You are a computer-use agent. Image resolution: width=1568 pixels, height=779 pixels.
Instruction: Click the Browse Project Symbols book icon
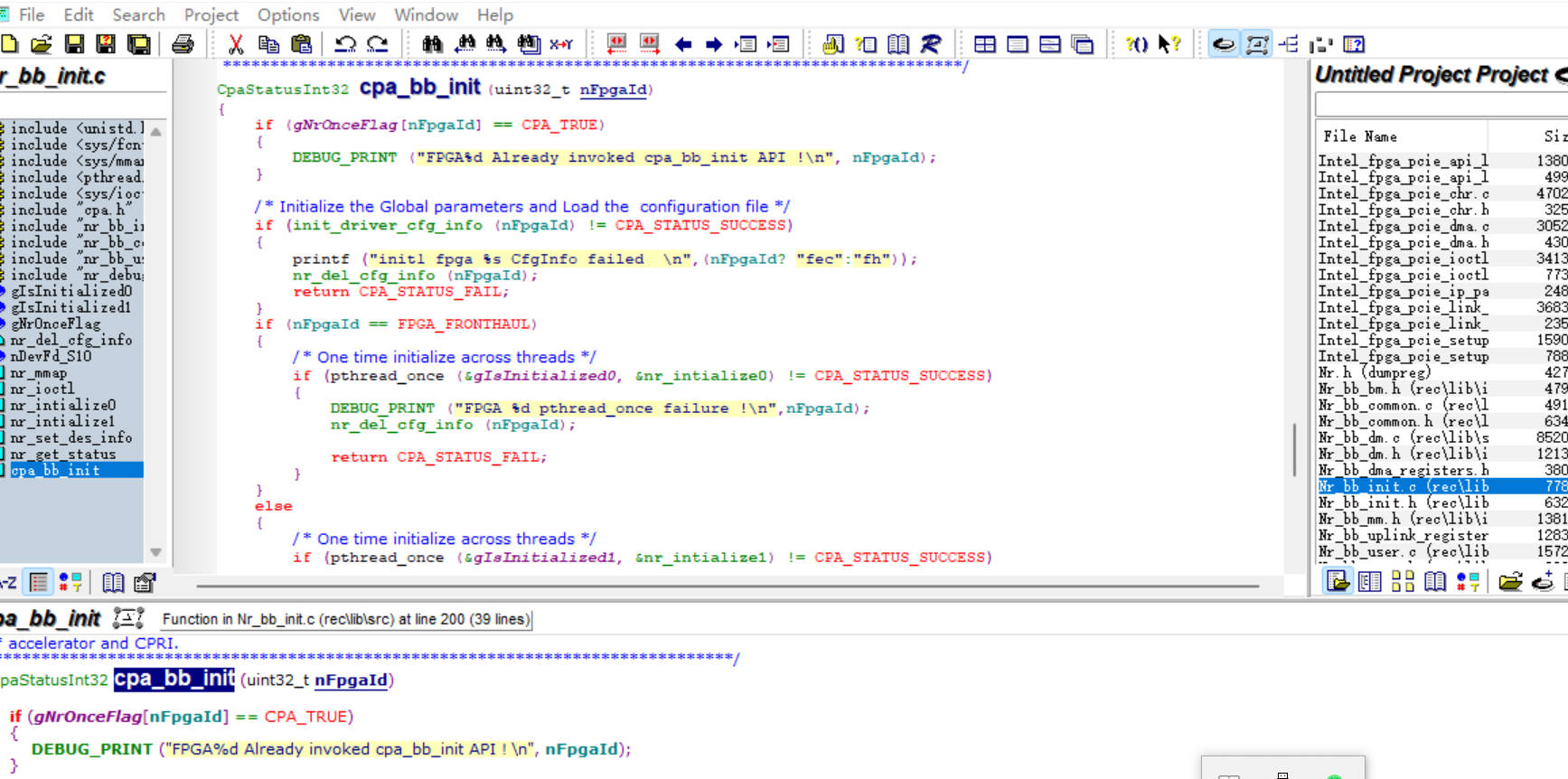[898, 43]
